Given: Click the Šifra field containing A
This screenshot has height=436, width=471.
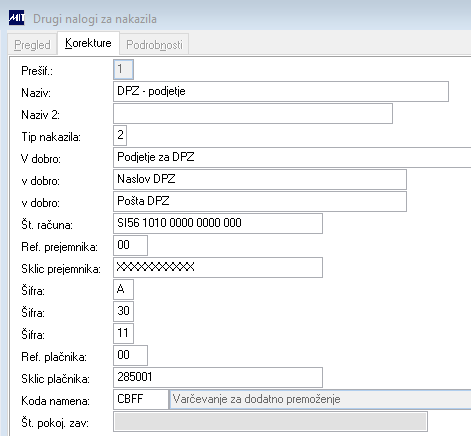Looking at the screenshot, I should tap(123, 289).
